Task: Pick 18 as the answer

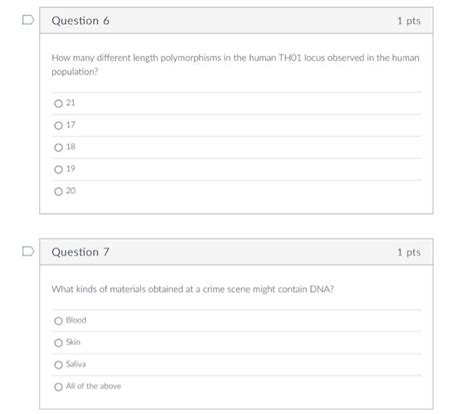Action: 58,148
